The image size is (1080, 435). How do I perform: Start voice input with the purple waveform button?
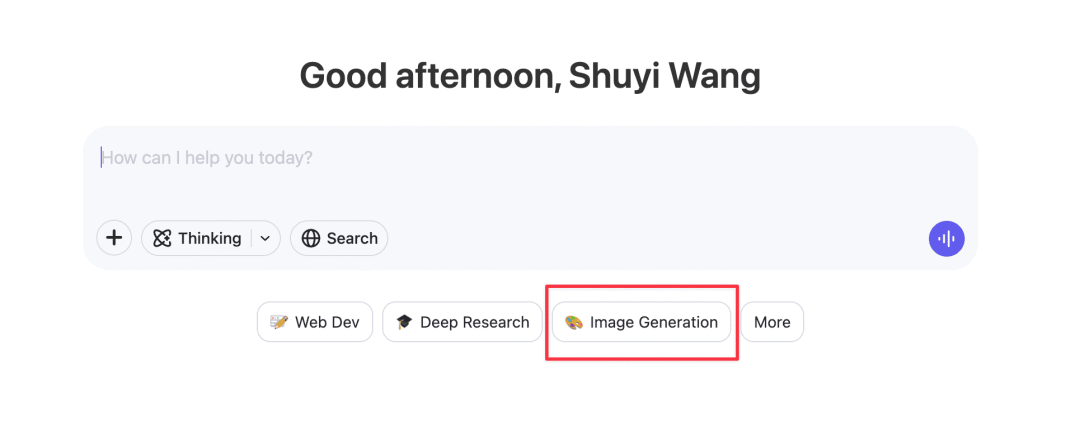click(x=946, y=238)
